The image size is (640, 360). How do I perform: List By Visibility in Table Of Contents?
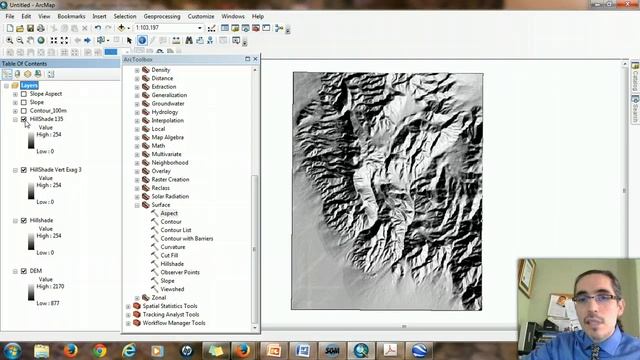click(x=27, y=74)
